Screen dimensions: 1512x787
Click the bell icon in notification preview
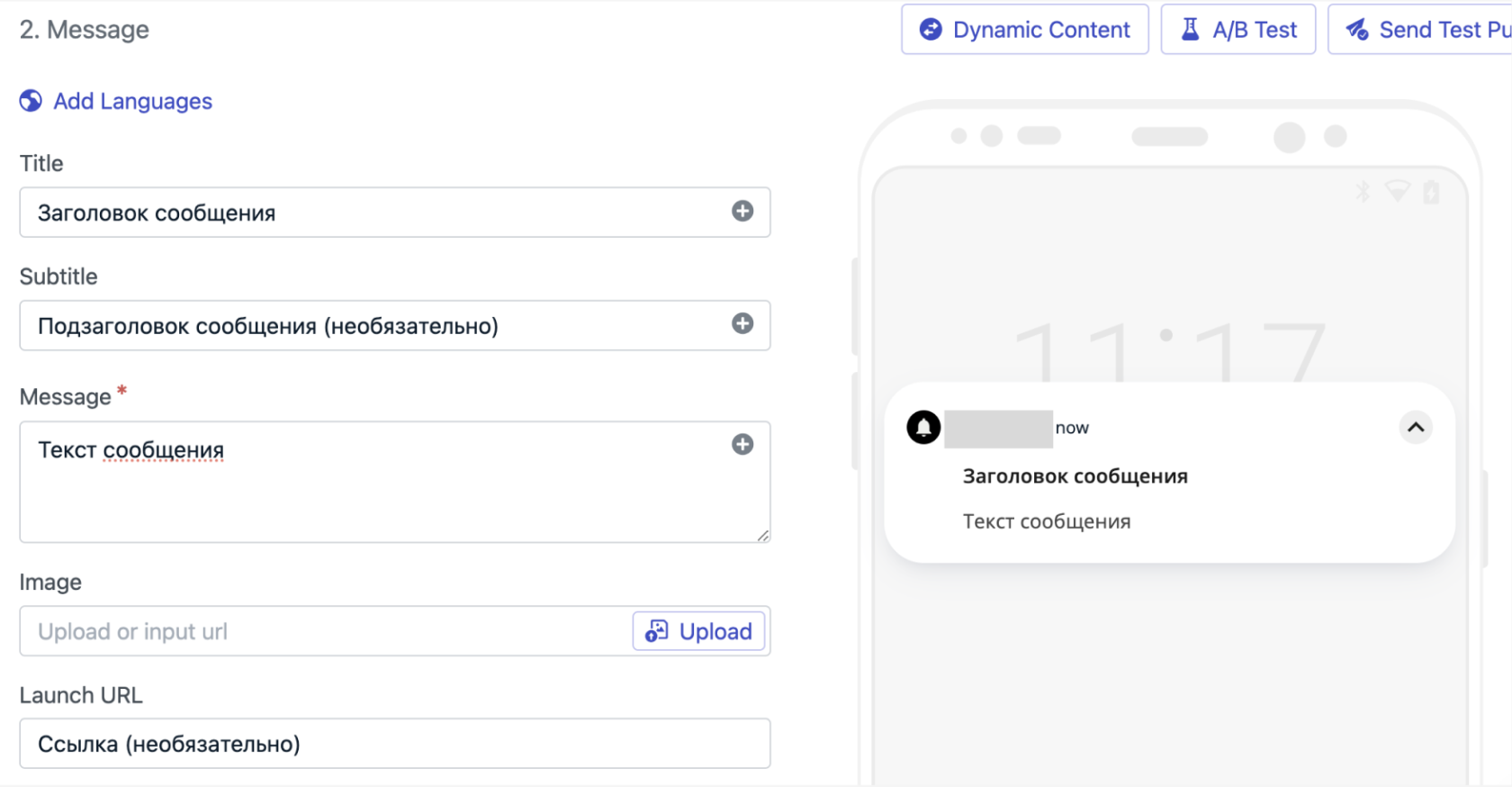pos(923,427)
